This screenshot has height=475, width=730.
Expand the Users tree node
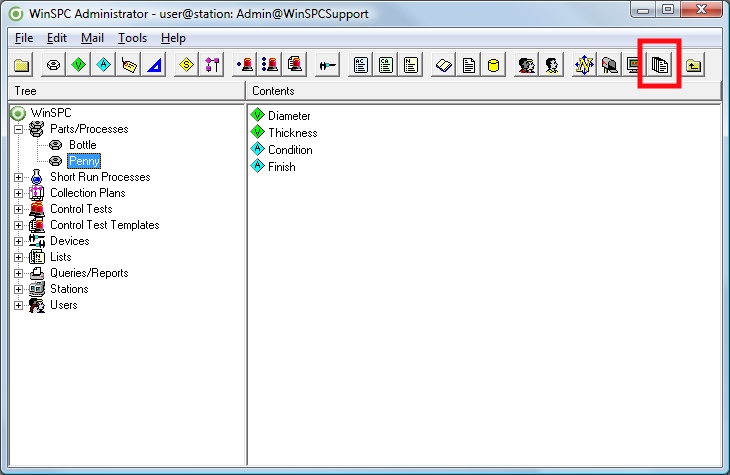coord(18,305)
